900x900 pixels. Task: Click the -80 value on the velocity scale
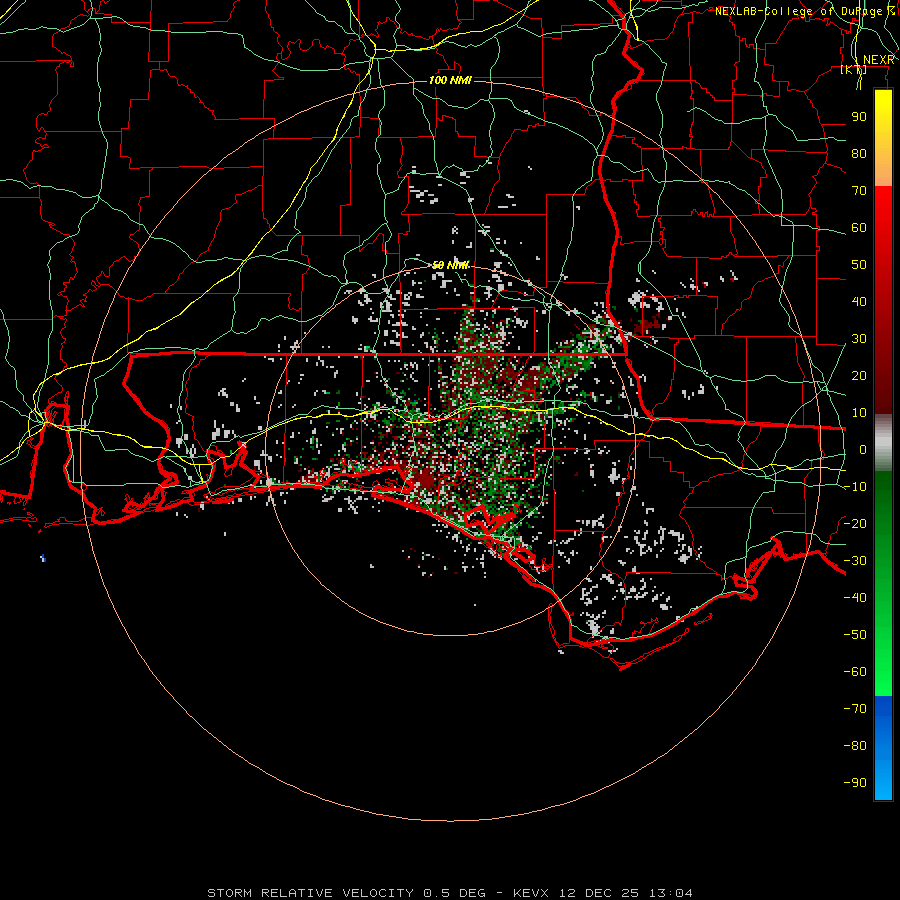click(x=855, y=746)
